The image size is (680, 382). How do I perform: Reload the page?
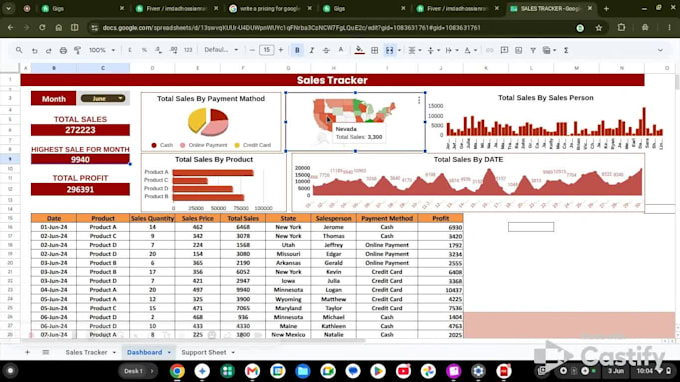tap(42, 28)
